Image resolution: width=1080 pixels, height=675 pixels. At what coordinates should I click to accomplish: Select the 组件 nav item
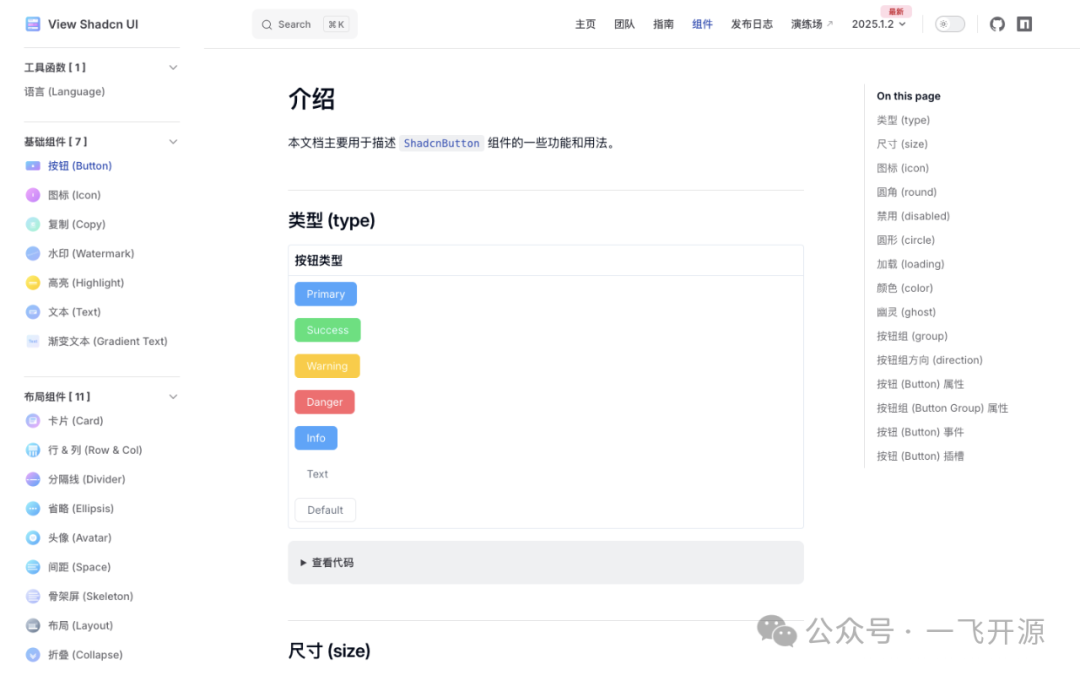click(x=702, y=24)
